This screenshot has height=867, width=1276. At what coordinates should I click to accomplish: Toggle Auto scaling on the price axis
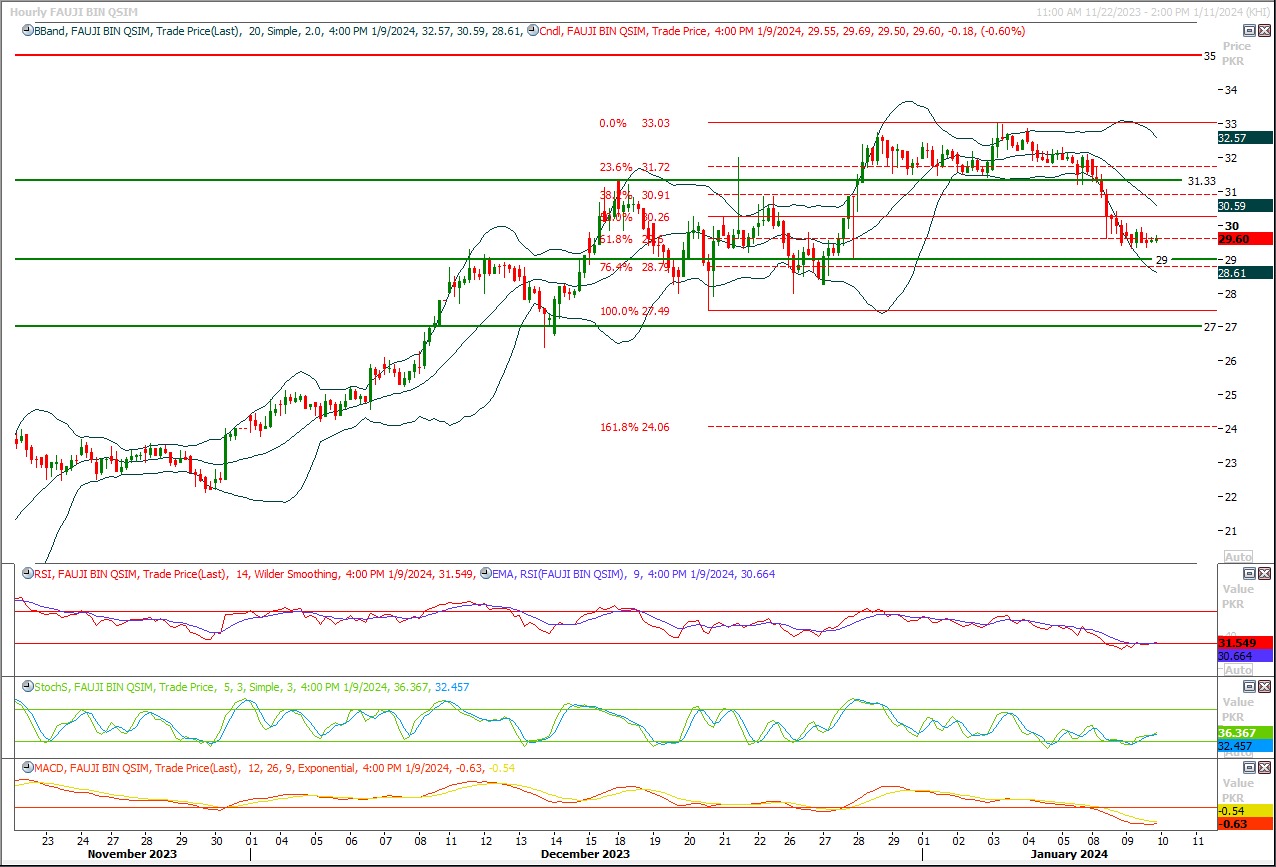tap(1238, 556)
